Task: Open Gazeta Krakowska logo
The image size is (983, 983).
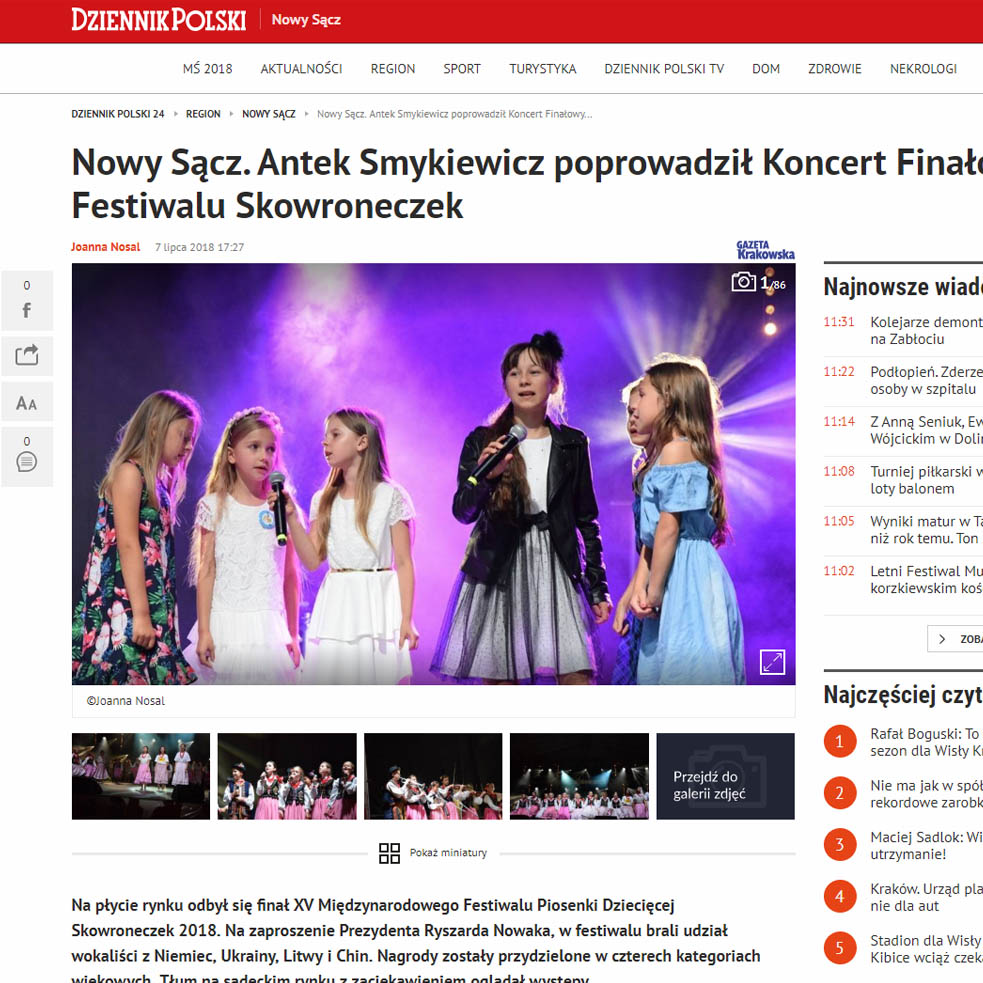Action: click(765, 250)
